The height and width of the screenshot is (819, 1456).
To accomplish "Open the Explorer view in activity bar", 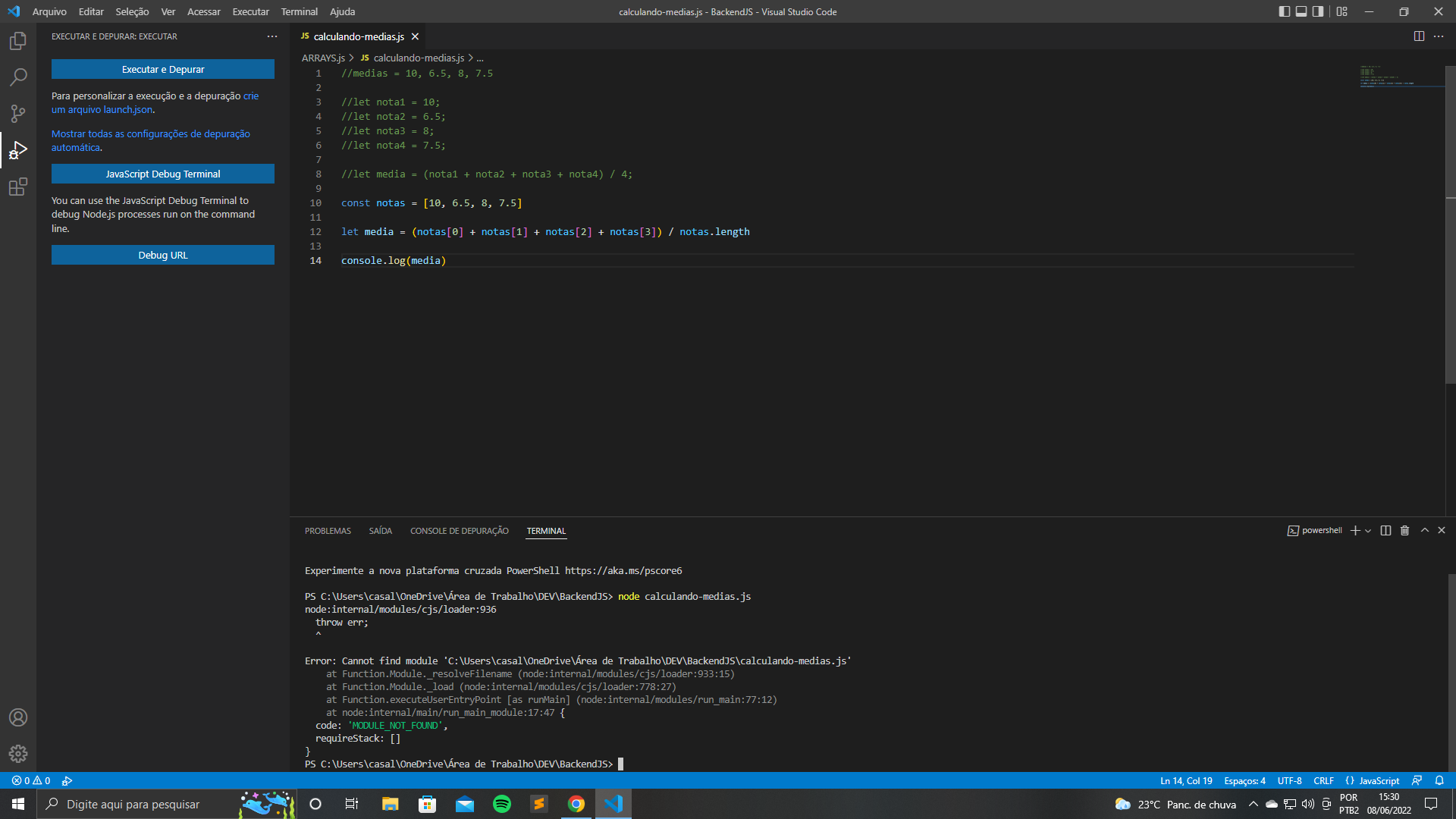I will (x=18, y=41).
